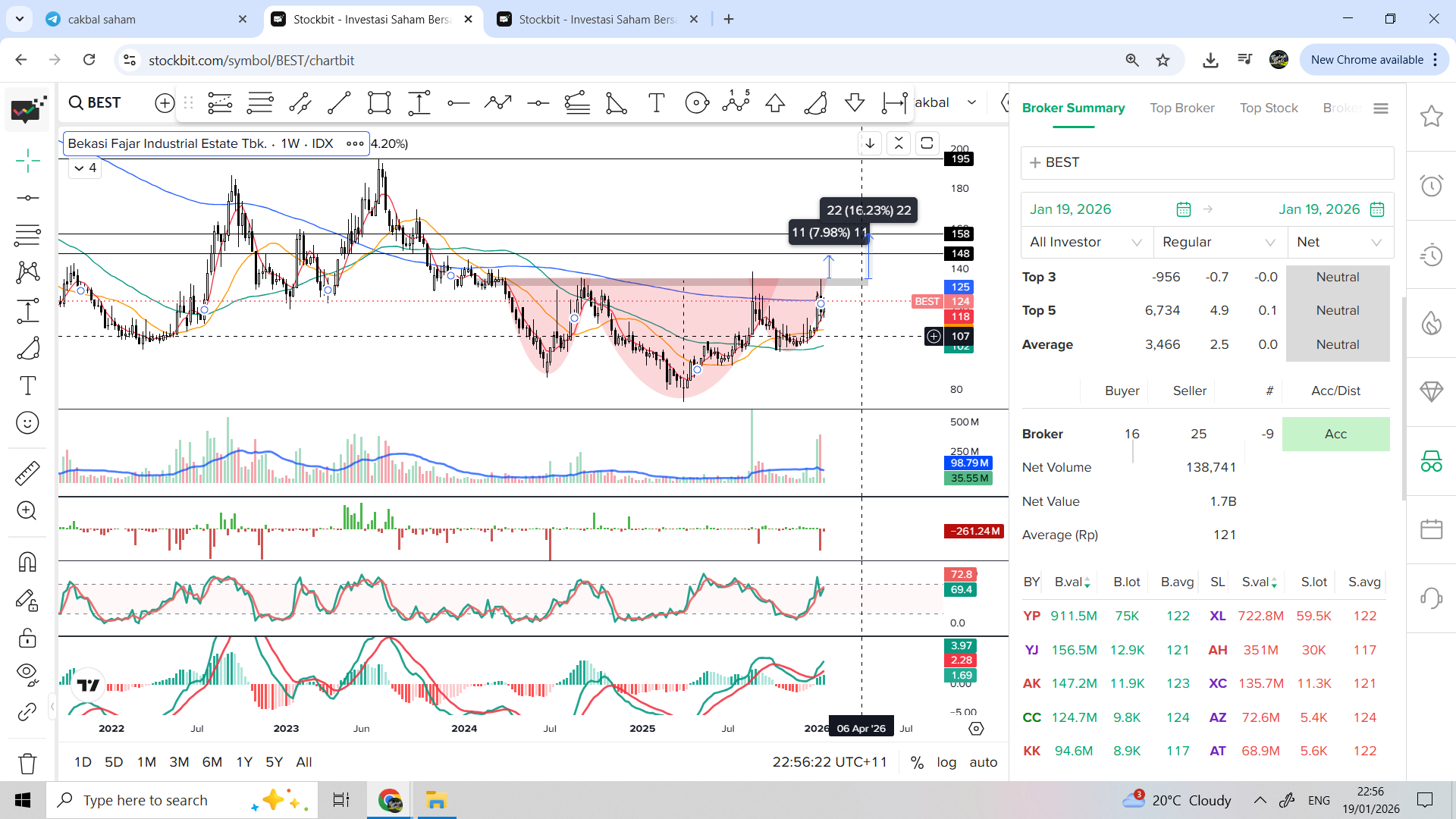Open File Explorer in the taskbar
Image resolution: width=1456 pixels, height=819 pixels.
point(436,800)
